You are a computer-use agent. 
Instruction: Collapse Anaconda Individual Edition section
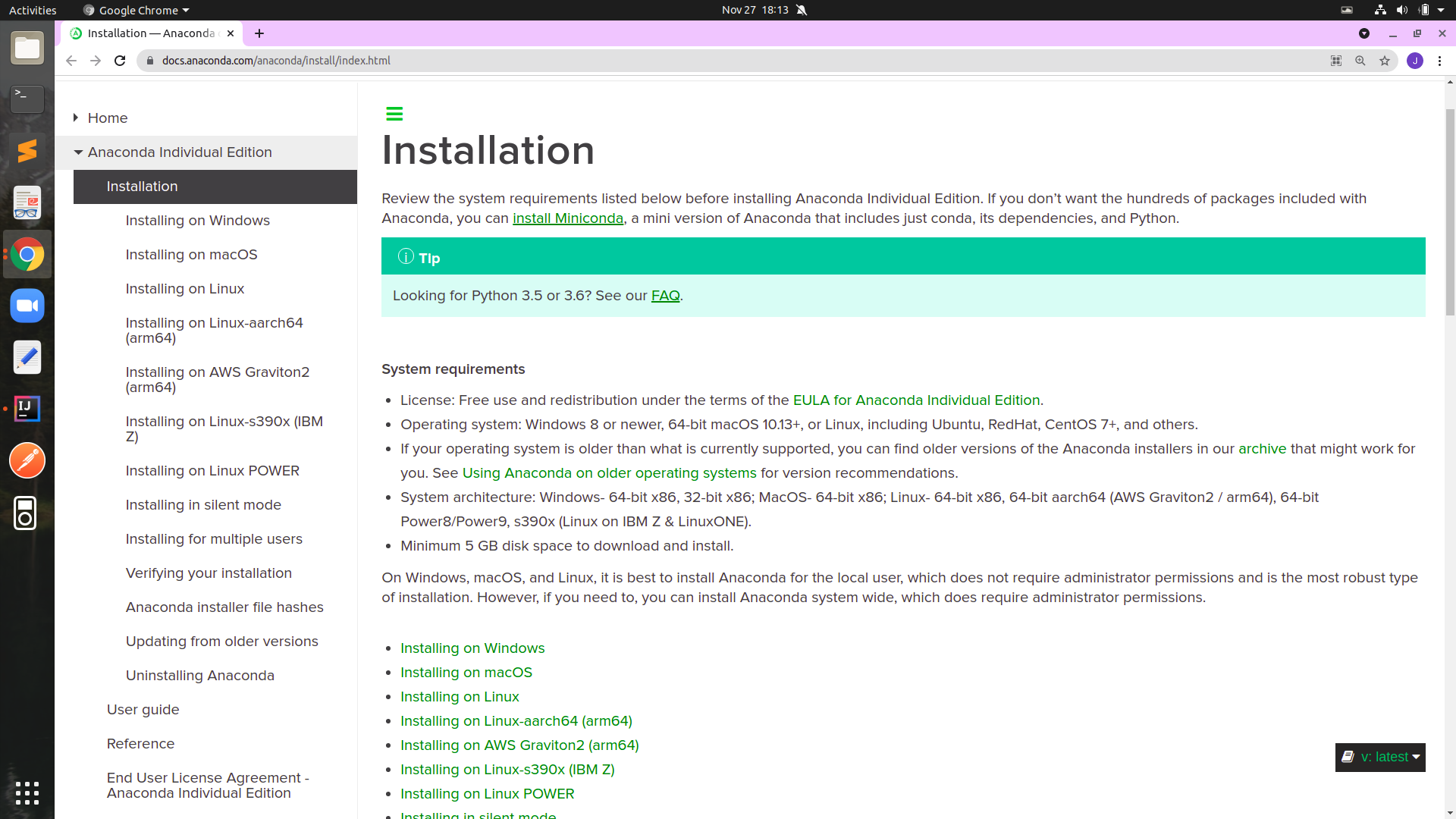78,152
